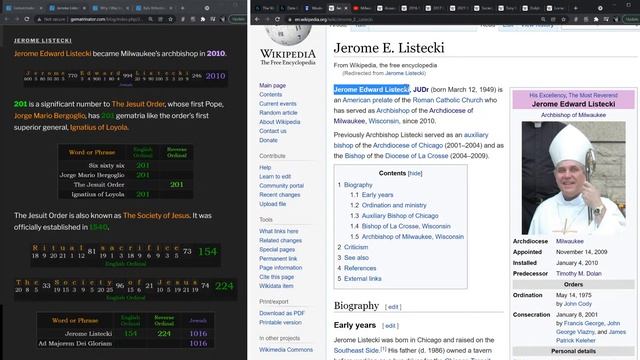Open the Wikimedia Commons link
640x360 pixels.
(286, 350)
